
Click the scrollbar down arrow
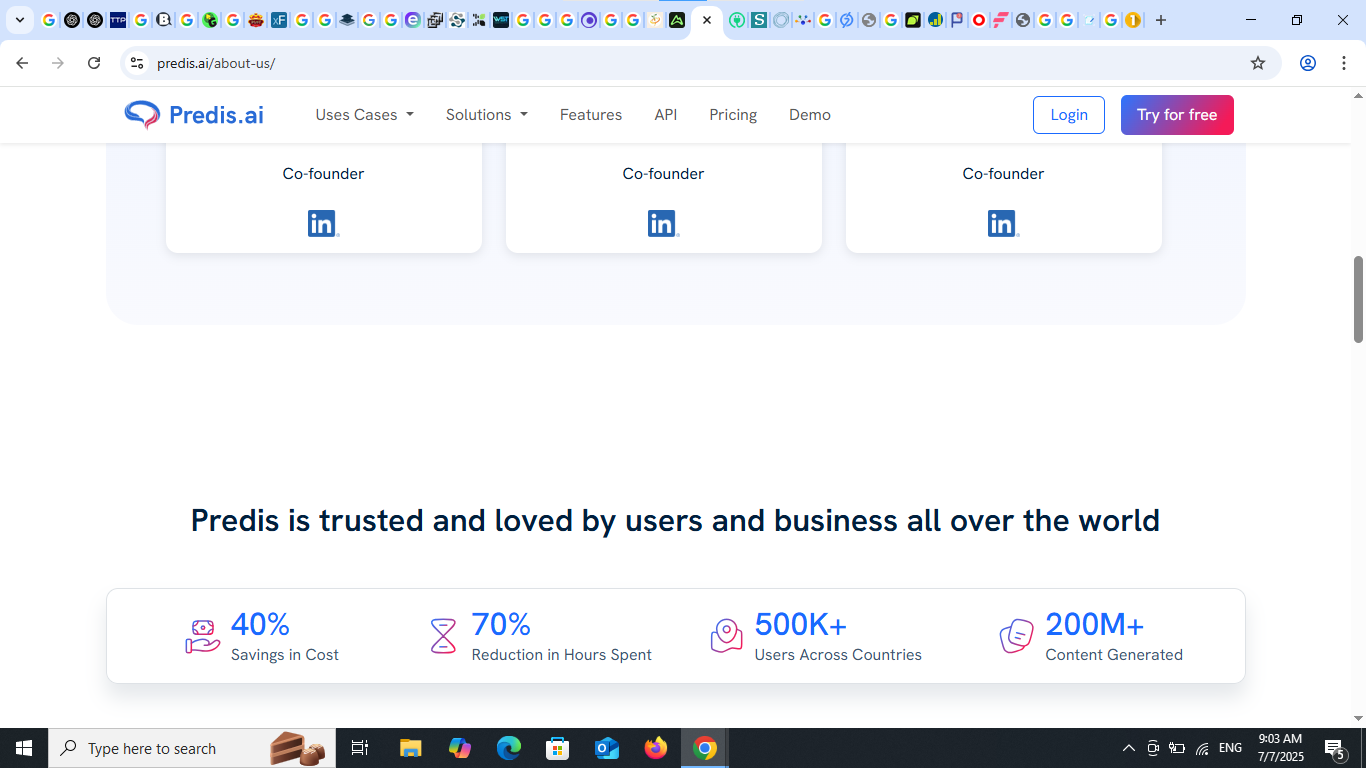click(x=1358, y=718)
